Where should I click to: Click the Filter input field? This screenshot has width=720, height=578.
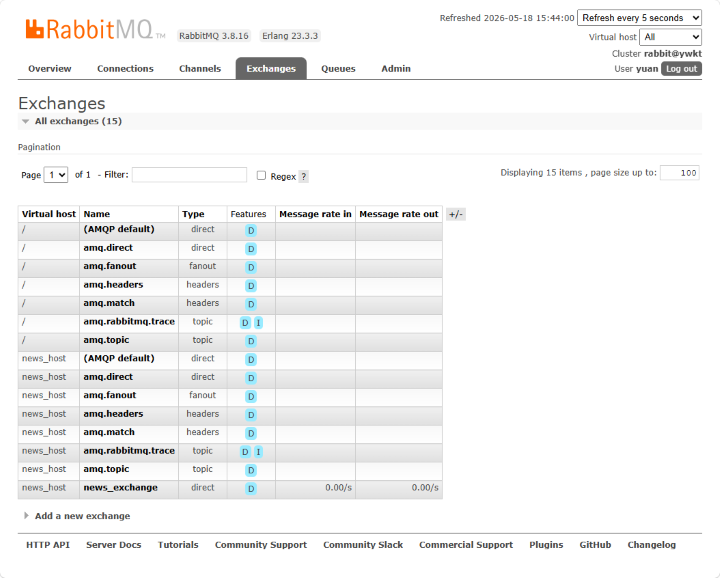[189, 175]
